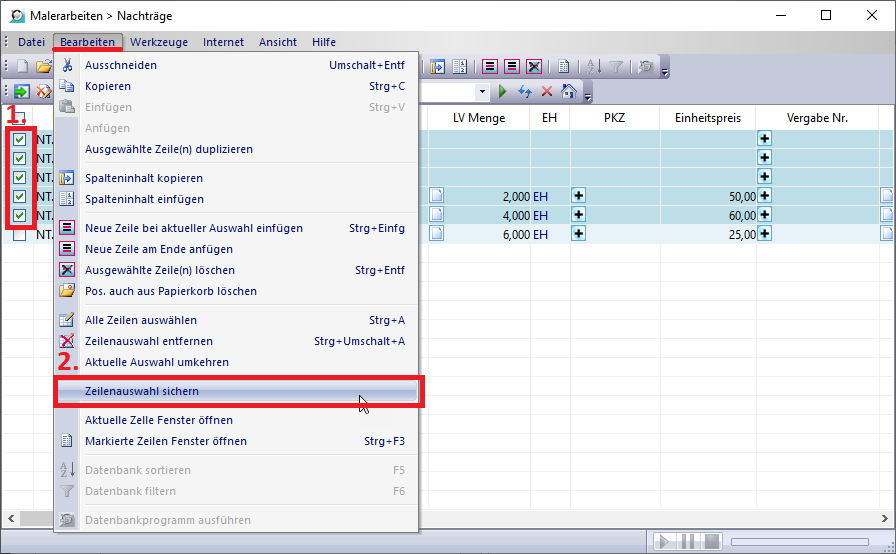Click the copy column content toolbar icon
The image size is (896, 554).
438,67
